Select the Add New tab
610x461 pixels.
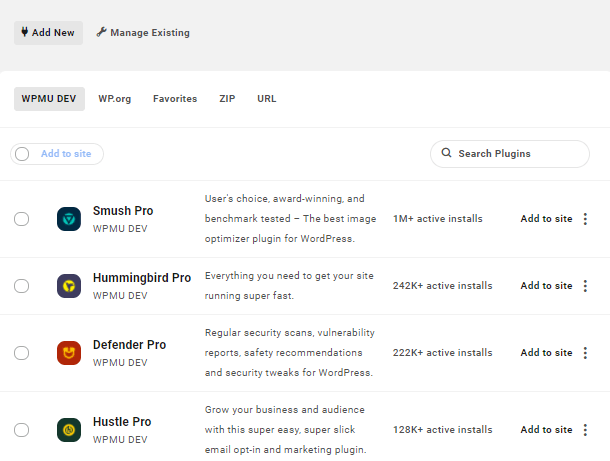(48, 33)
